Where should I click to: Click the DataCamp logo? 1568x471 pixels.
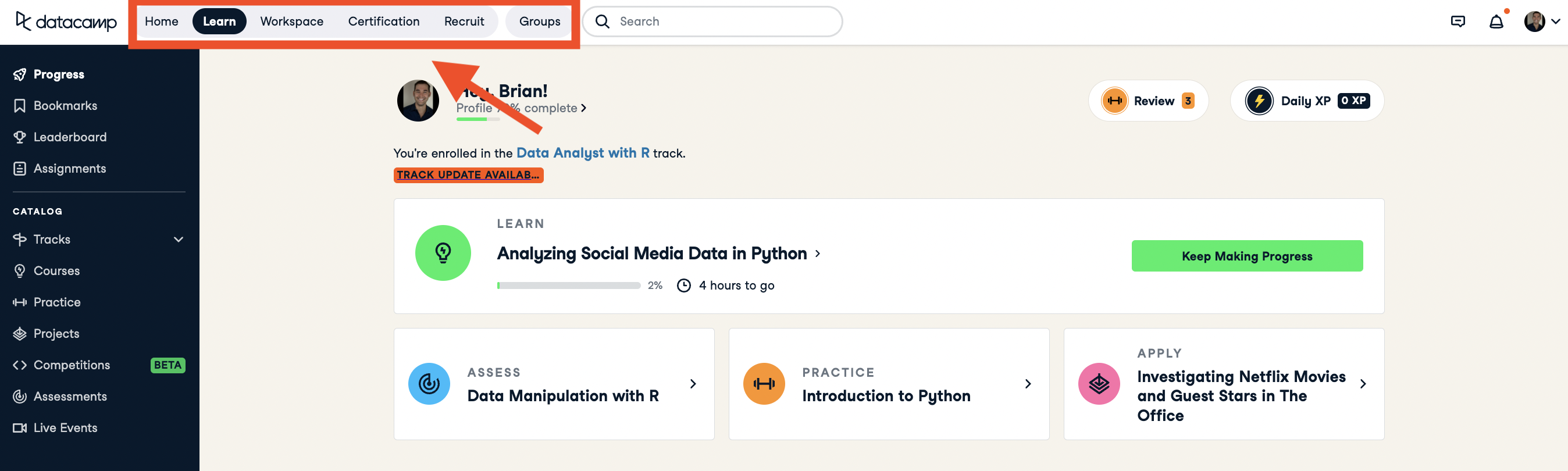click(66, 22)
